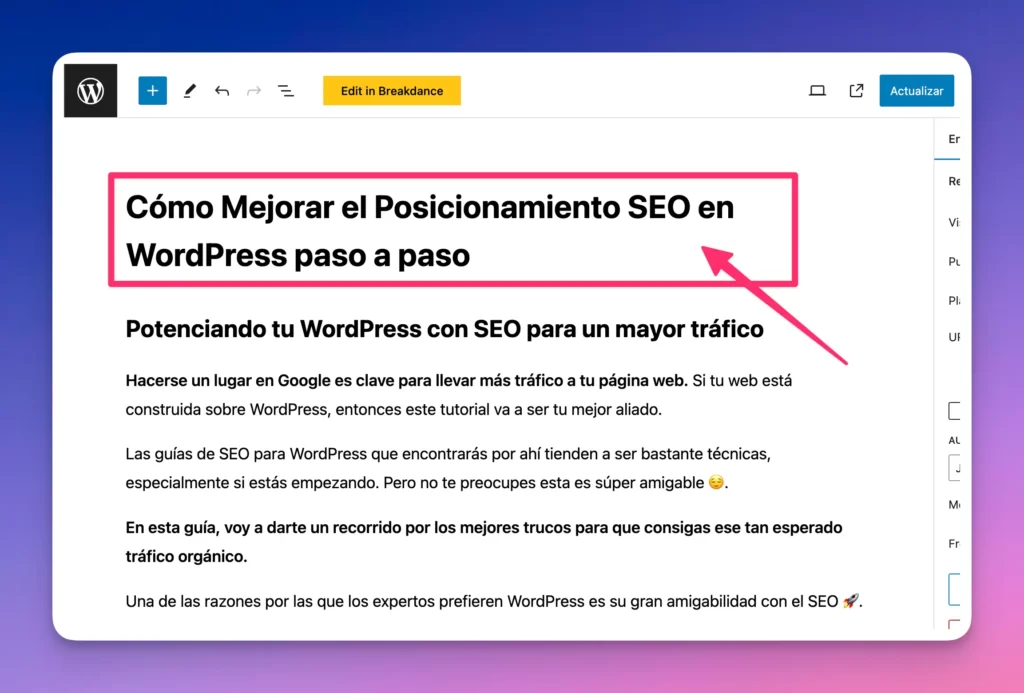The width and height of the screenshot is (1024, 693).
Task: View the post in a new tab
Action: (x=856, y=90)
